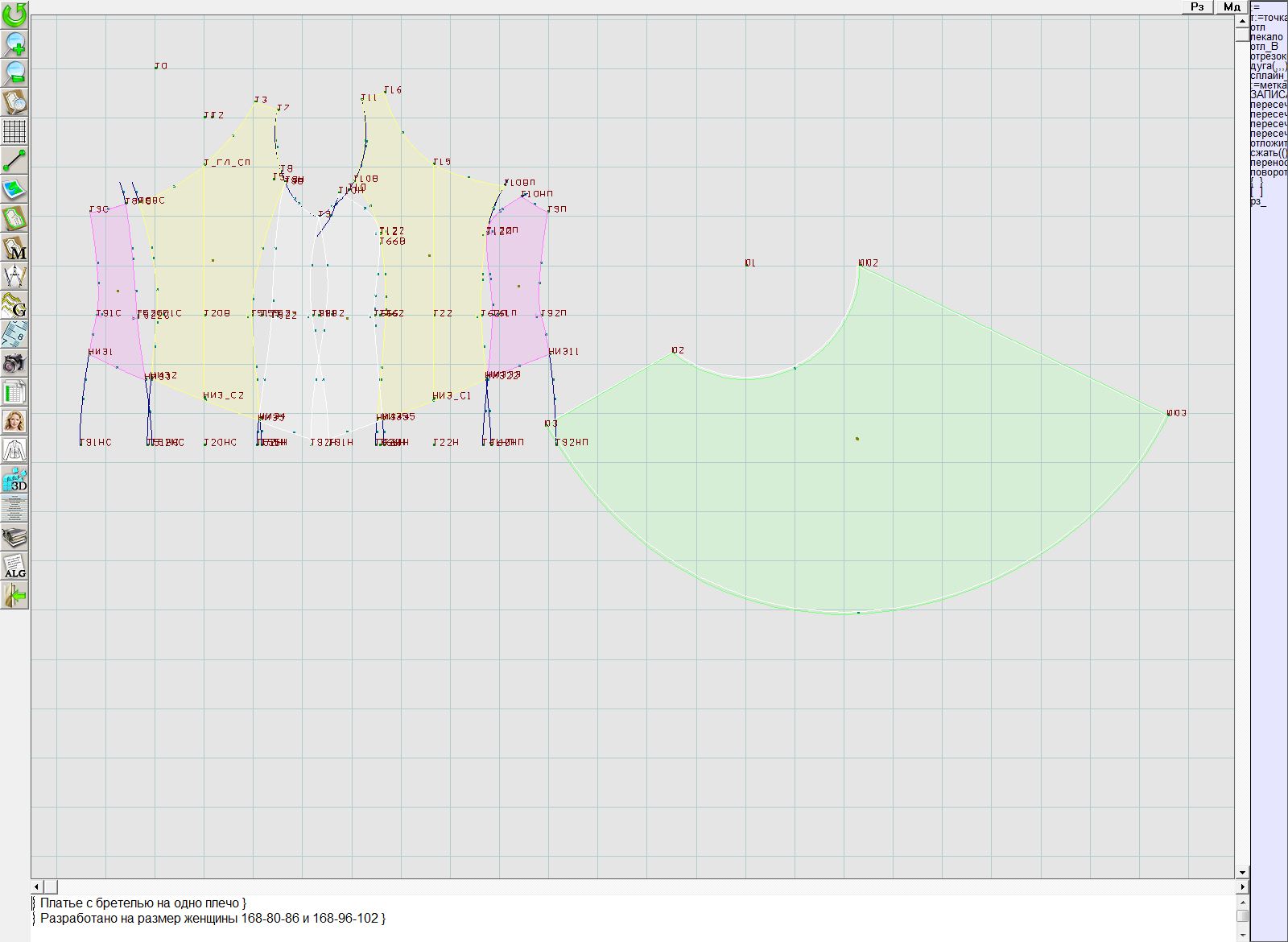Click the green refresh arrow icon

point(14,14)
